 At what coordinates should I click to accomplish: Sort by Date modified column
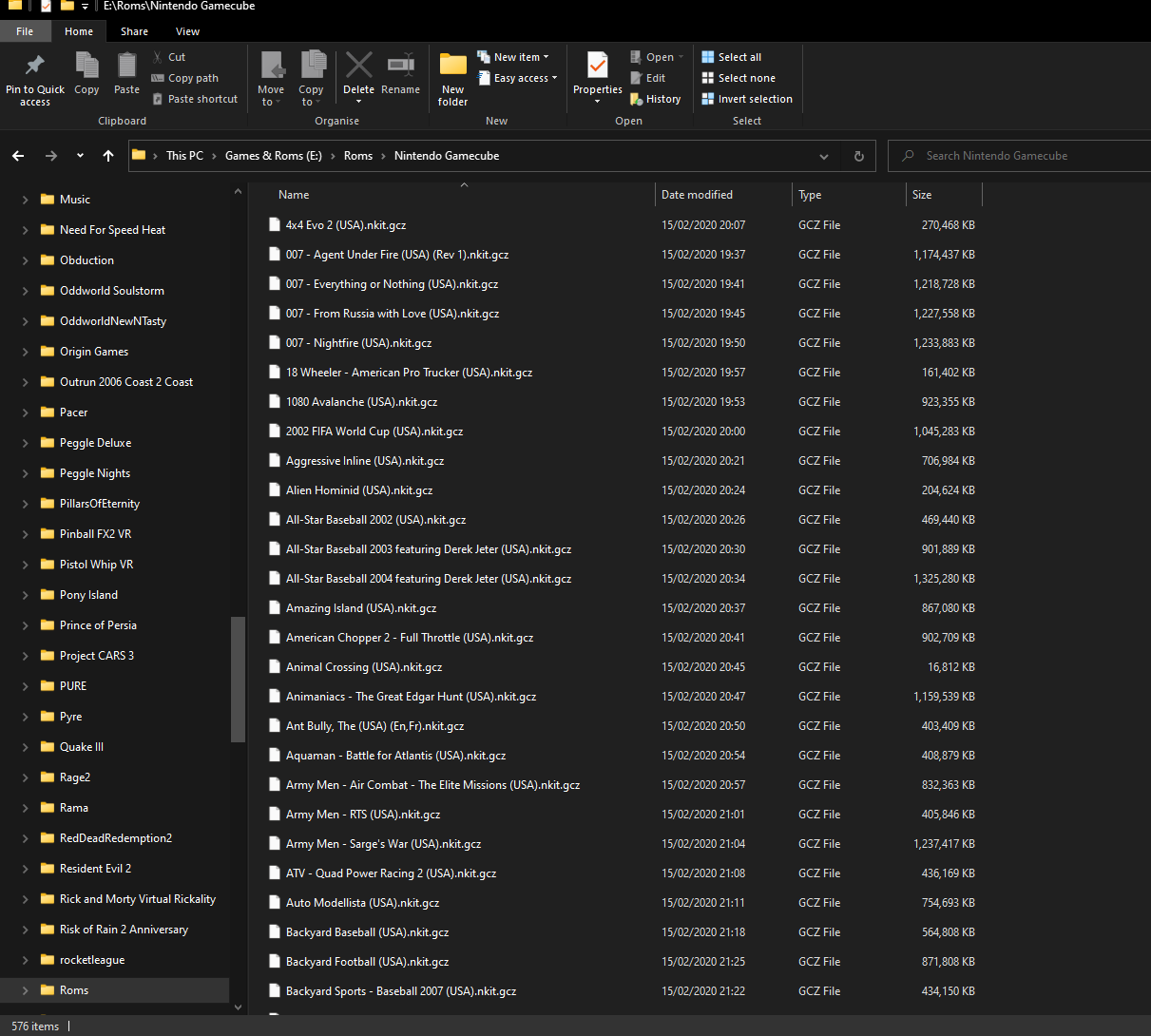pyautogui.click(x=723, y=195)
